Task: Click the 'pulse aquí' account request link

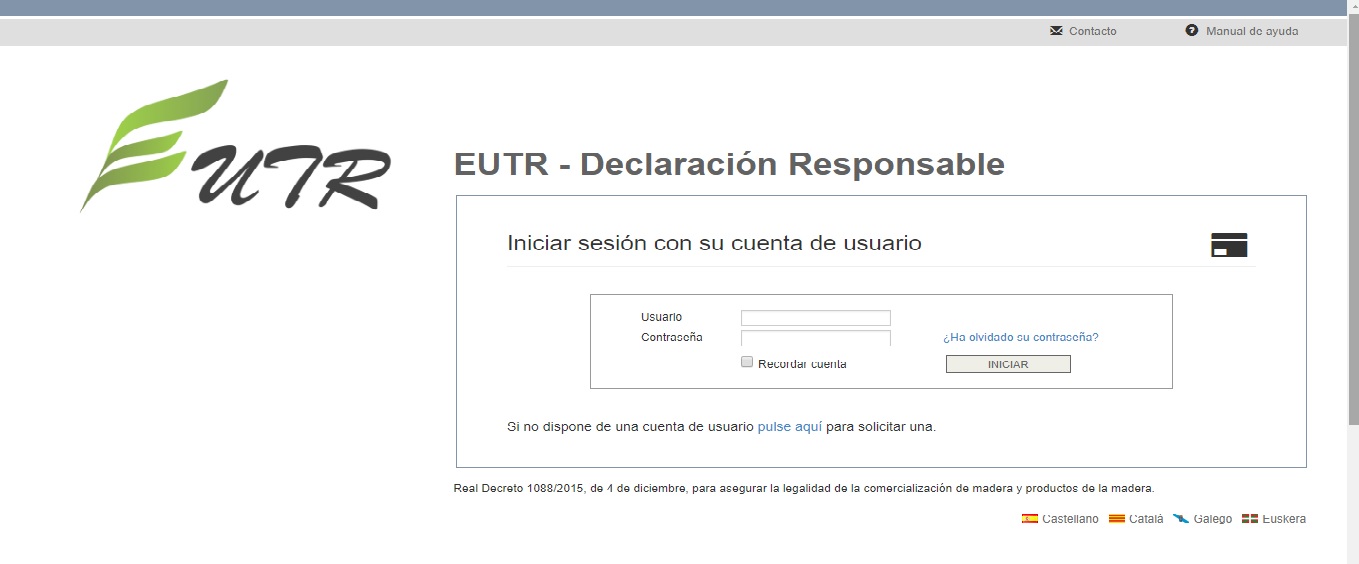Action: [x=790, y=426]
